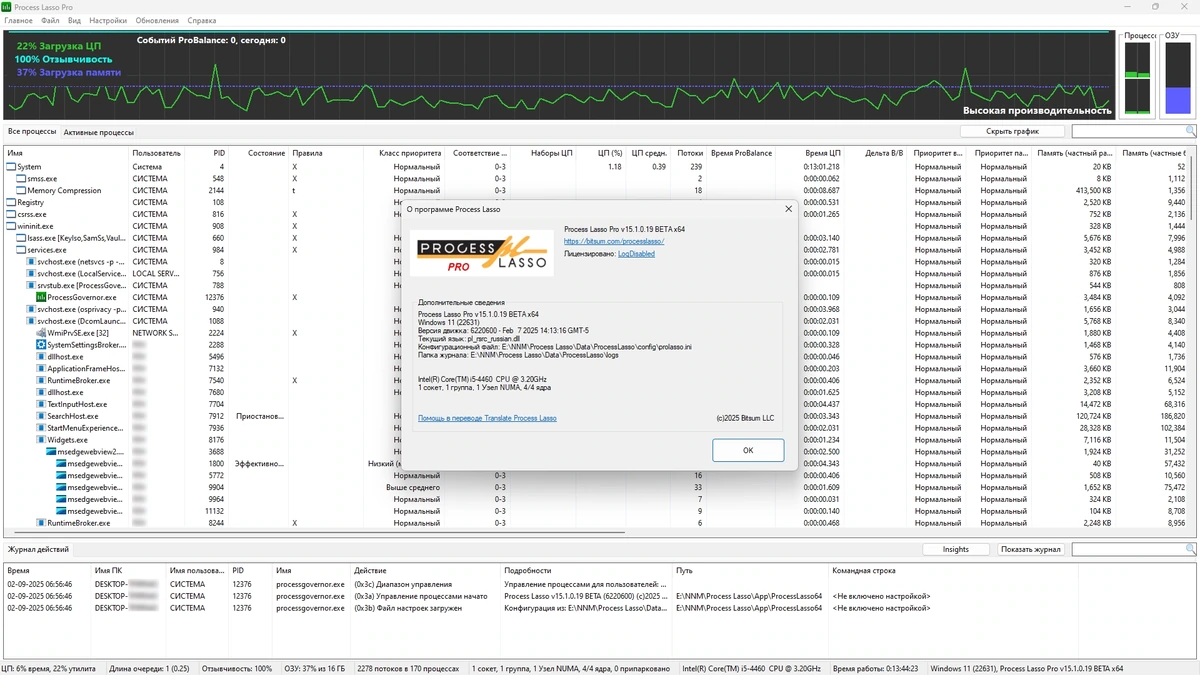Click the services.exe process icon
Screen dimensions: 1200x675
pos(21,251)
